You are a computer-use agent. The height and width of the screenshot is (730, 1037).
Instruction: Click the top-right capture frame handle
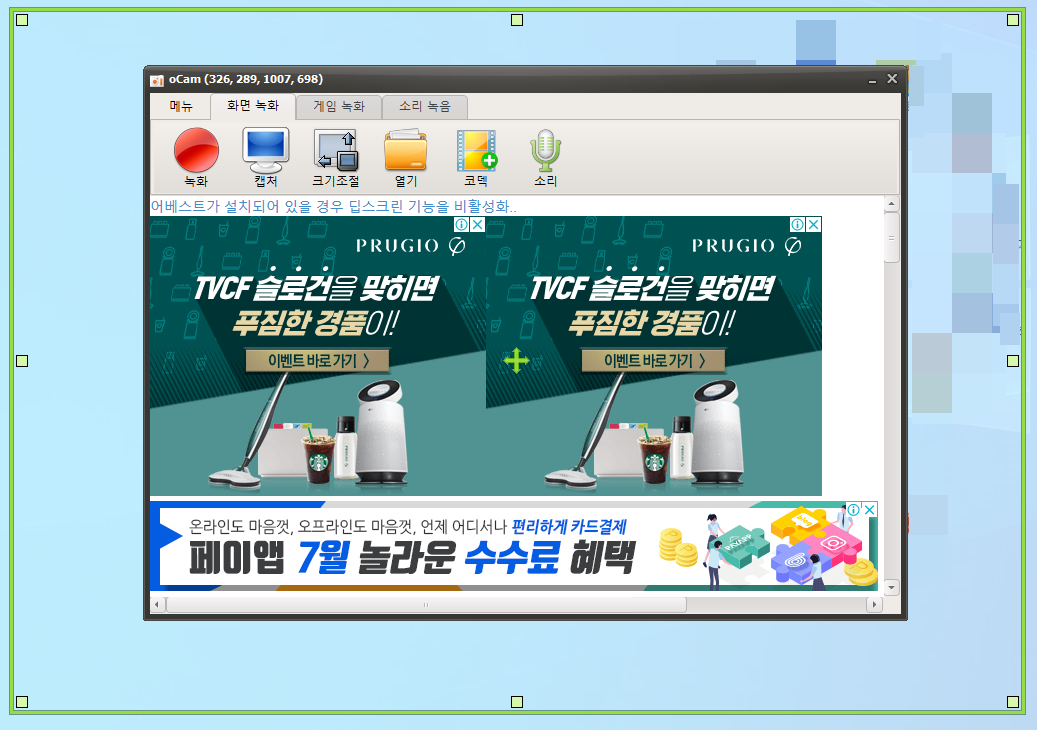pyautogui.click(x=1013, y=20)
